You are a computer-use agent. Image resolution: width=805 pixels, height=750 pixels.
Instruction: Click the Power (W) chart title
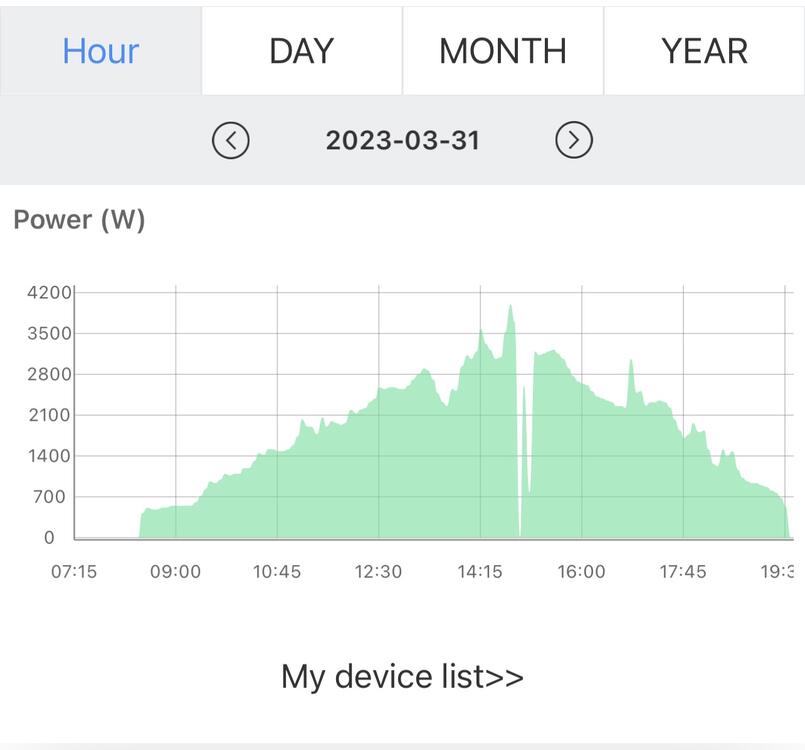[80, 220]
